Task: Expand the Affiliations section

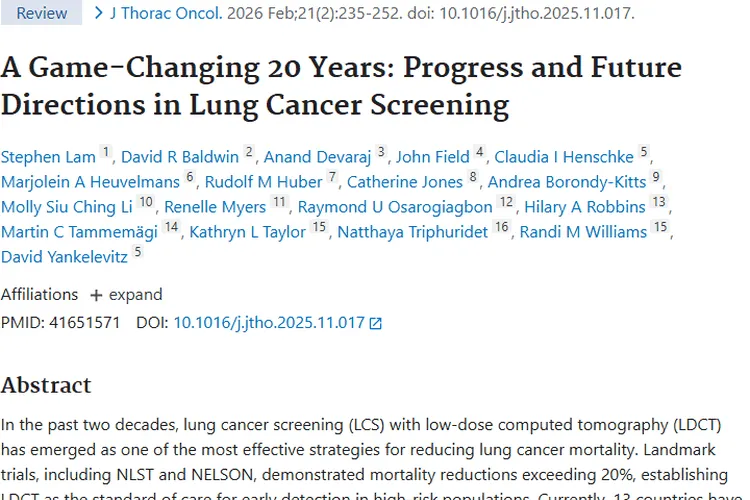Action: tap(125, 295)
